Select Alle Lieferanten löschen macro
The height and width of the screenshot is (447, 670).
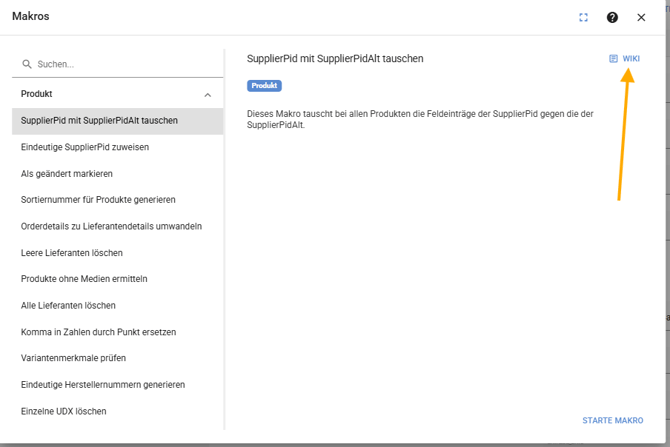[68, 305]
